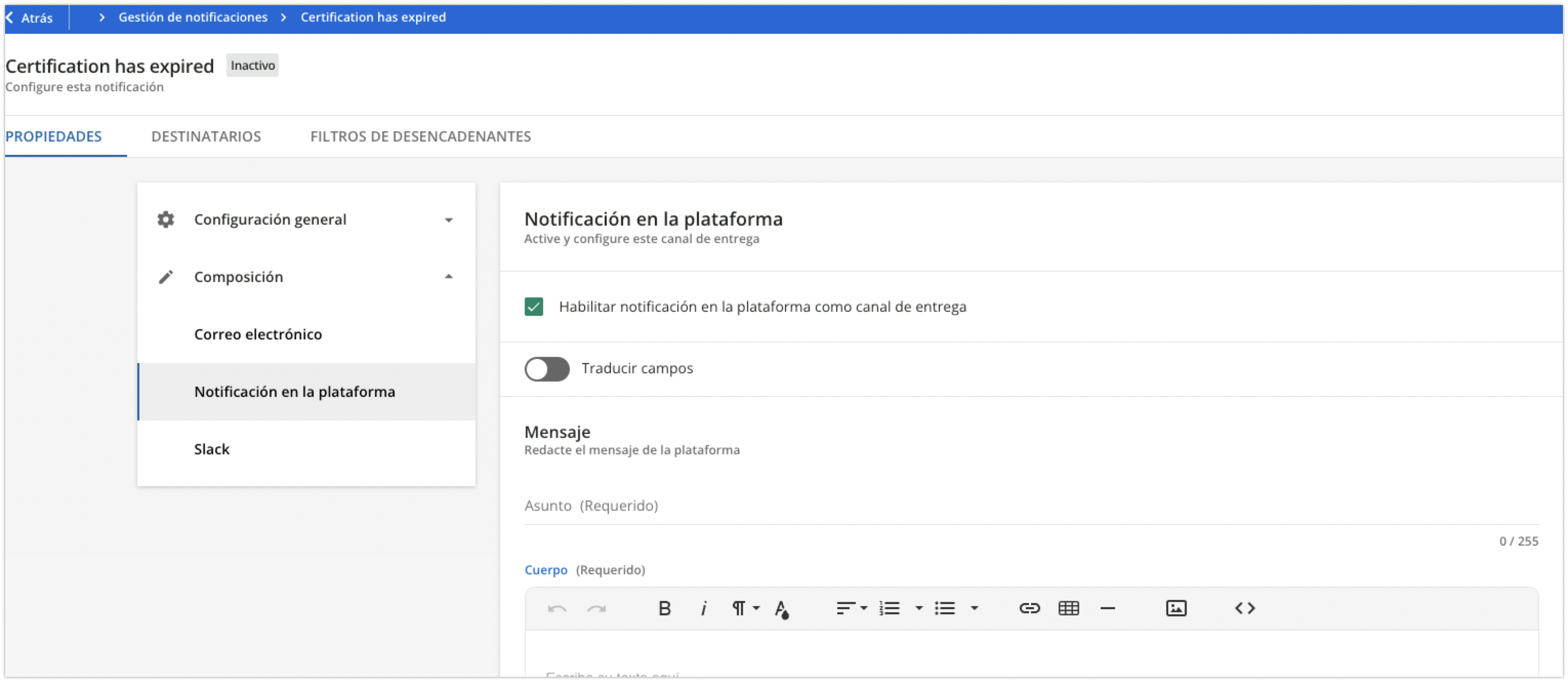This screenshot has height=682, width=1568.
Task: Insert a horizontal line in the editor
Action: (1108, 608)
